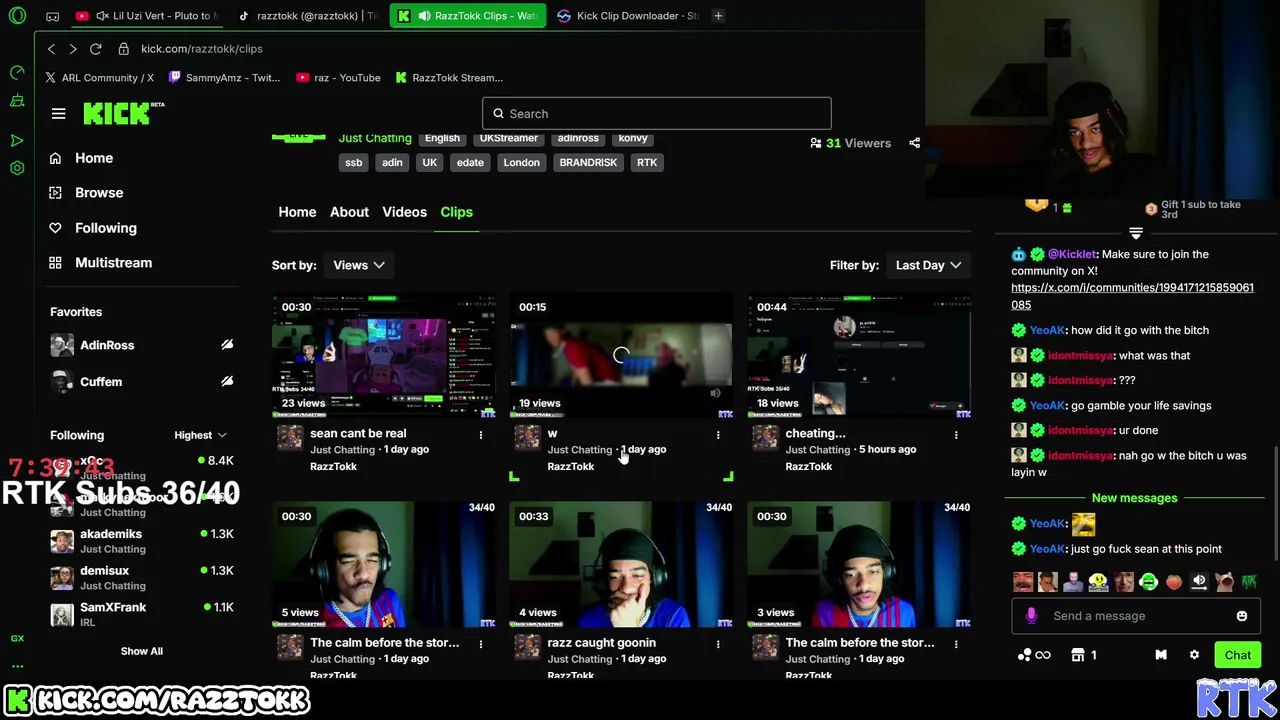
Task: Insert the strawberry emote in chat
Action: [x=1174, y=581]
